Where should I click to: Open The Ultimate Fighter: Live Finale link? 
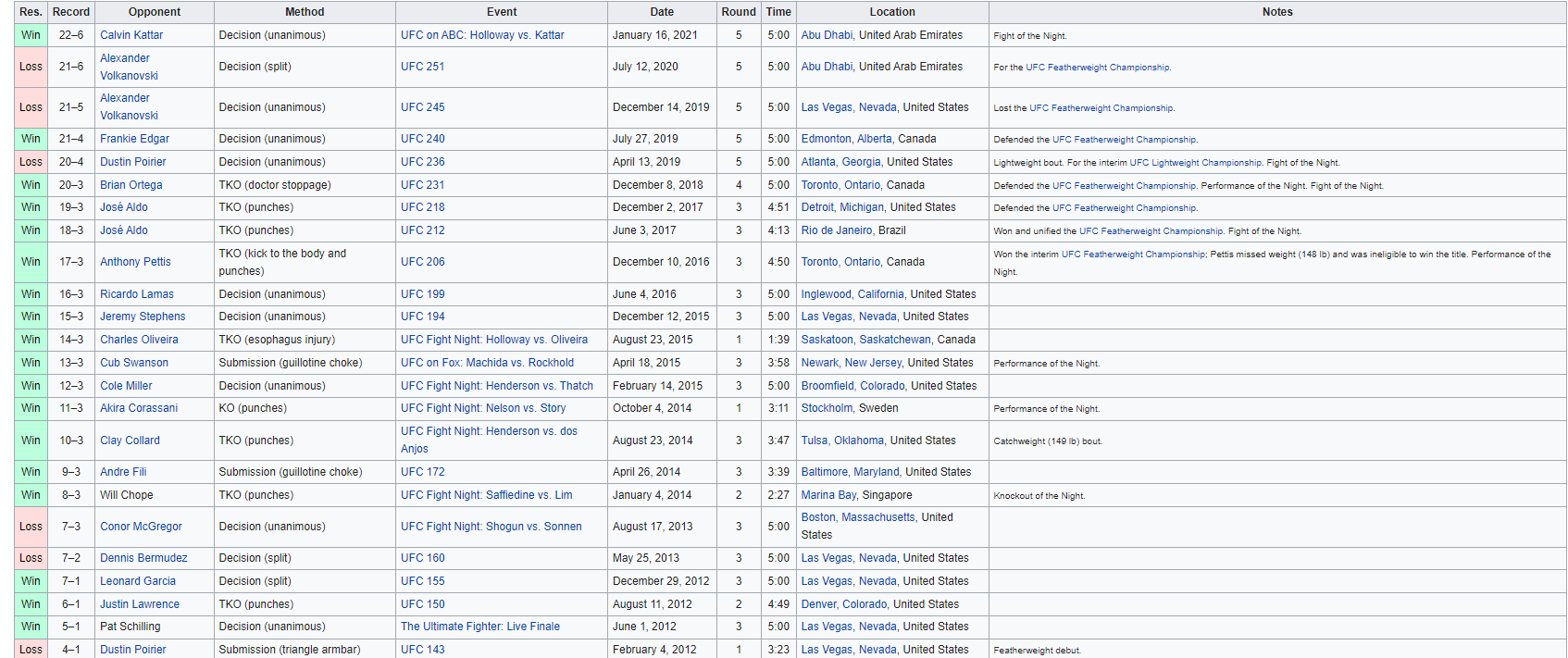[x=479, y=627]
